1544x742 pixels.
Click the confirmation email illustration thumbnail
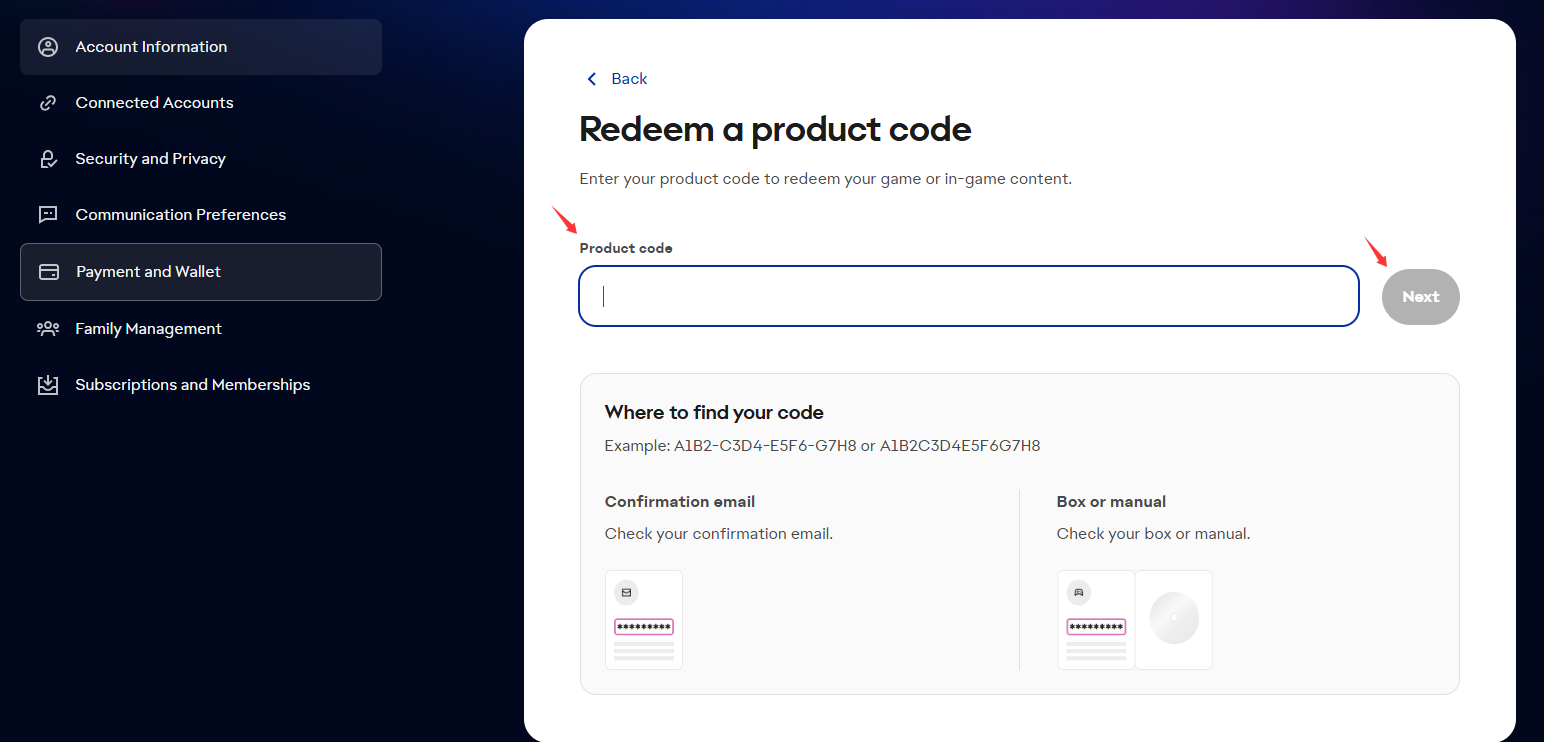(x=644, y=620)
